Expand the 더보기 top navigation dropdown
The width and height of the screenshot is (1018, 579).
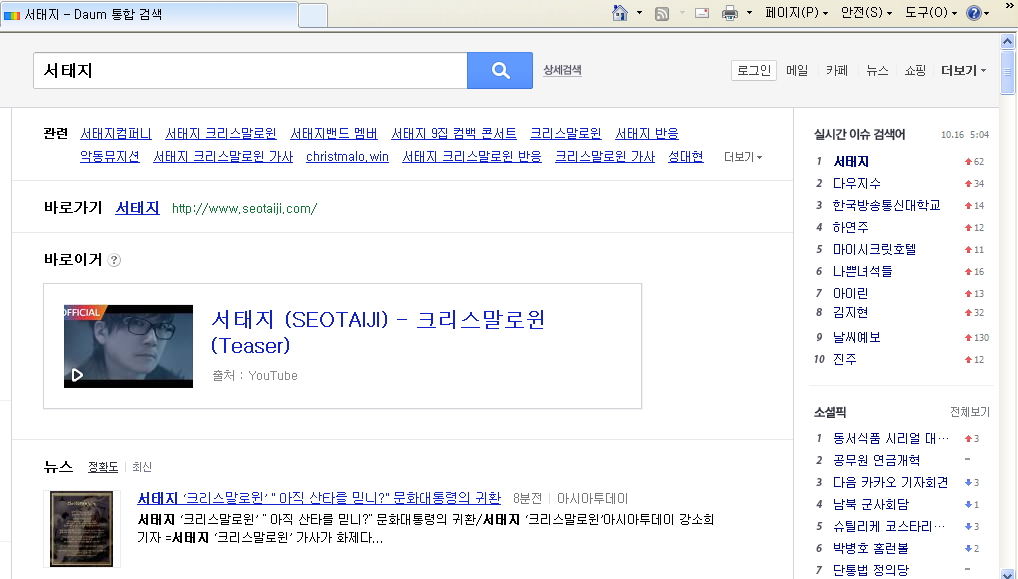(x=963, y=71)
